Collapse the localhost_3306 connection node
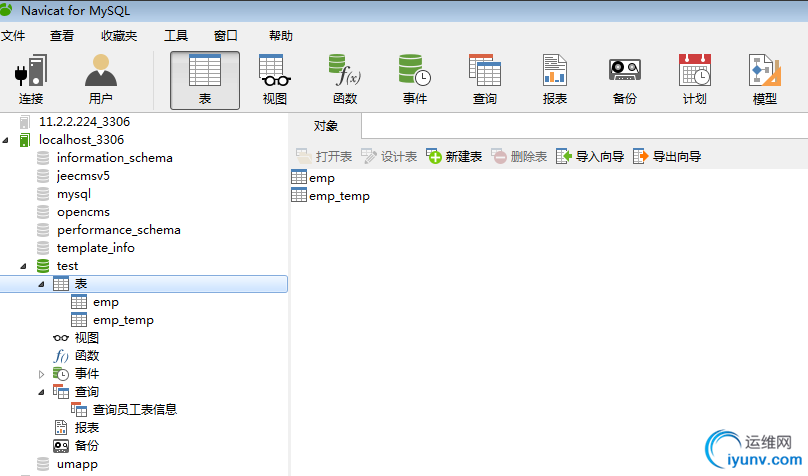808x476 pixels. [x=6, y=140]
